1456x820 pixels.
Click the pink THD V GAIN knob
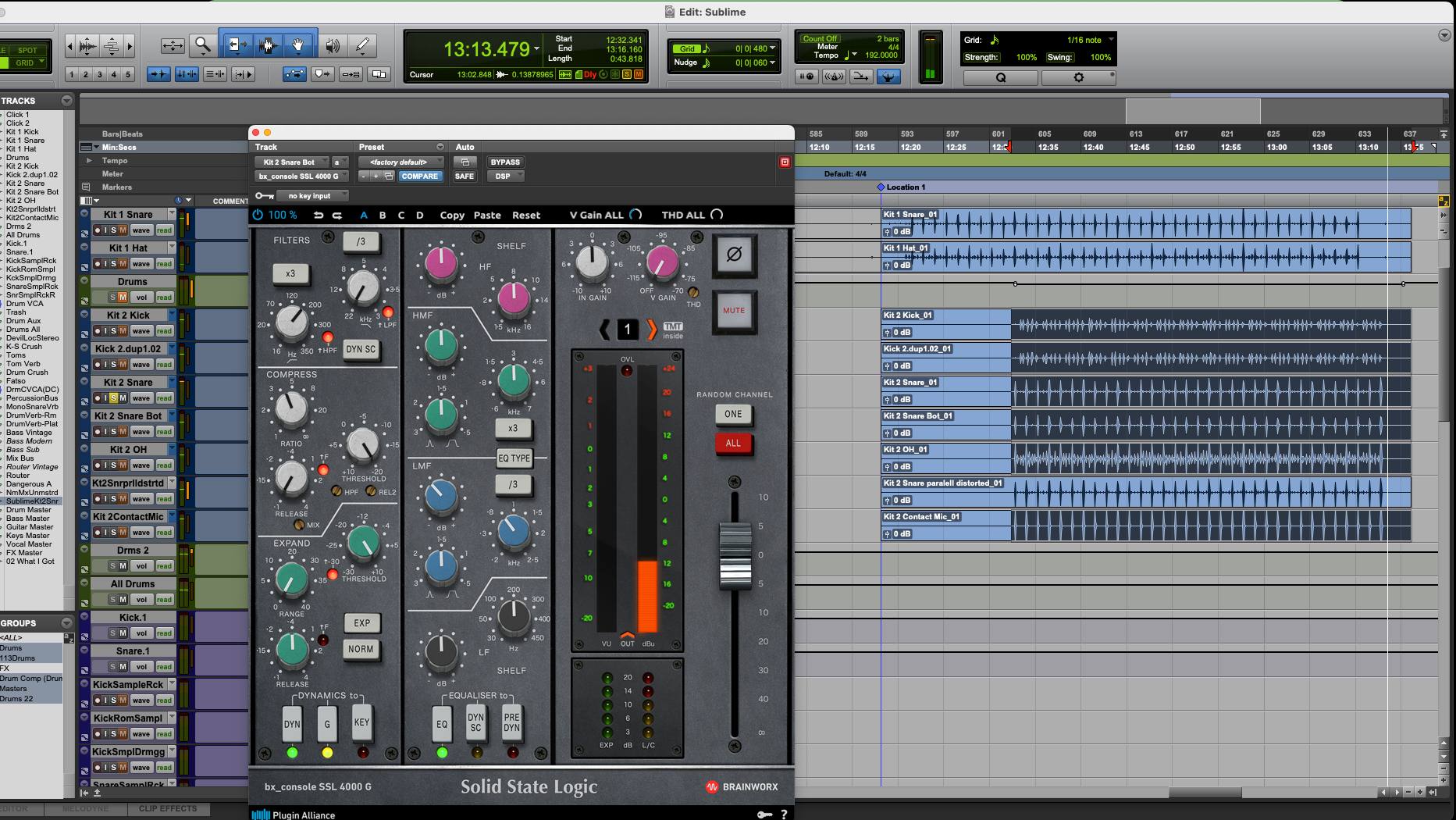(x=662, y=263)
